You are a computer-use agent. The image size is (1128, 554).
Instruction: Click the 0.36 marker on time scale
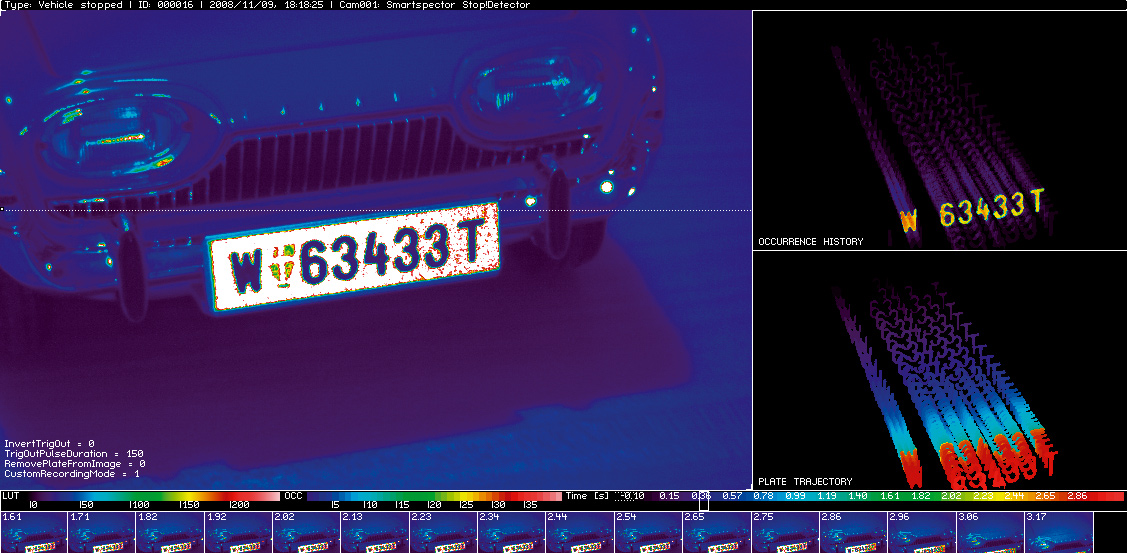pos(702,496)
